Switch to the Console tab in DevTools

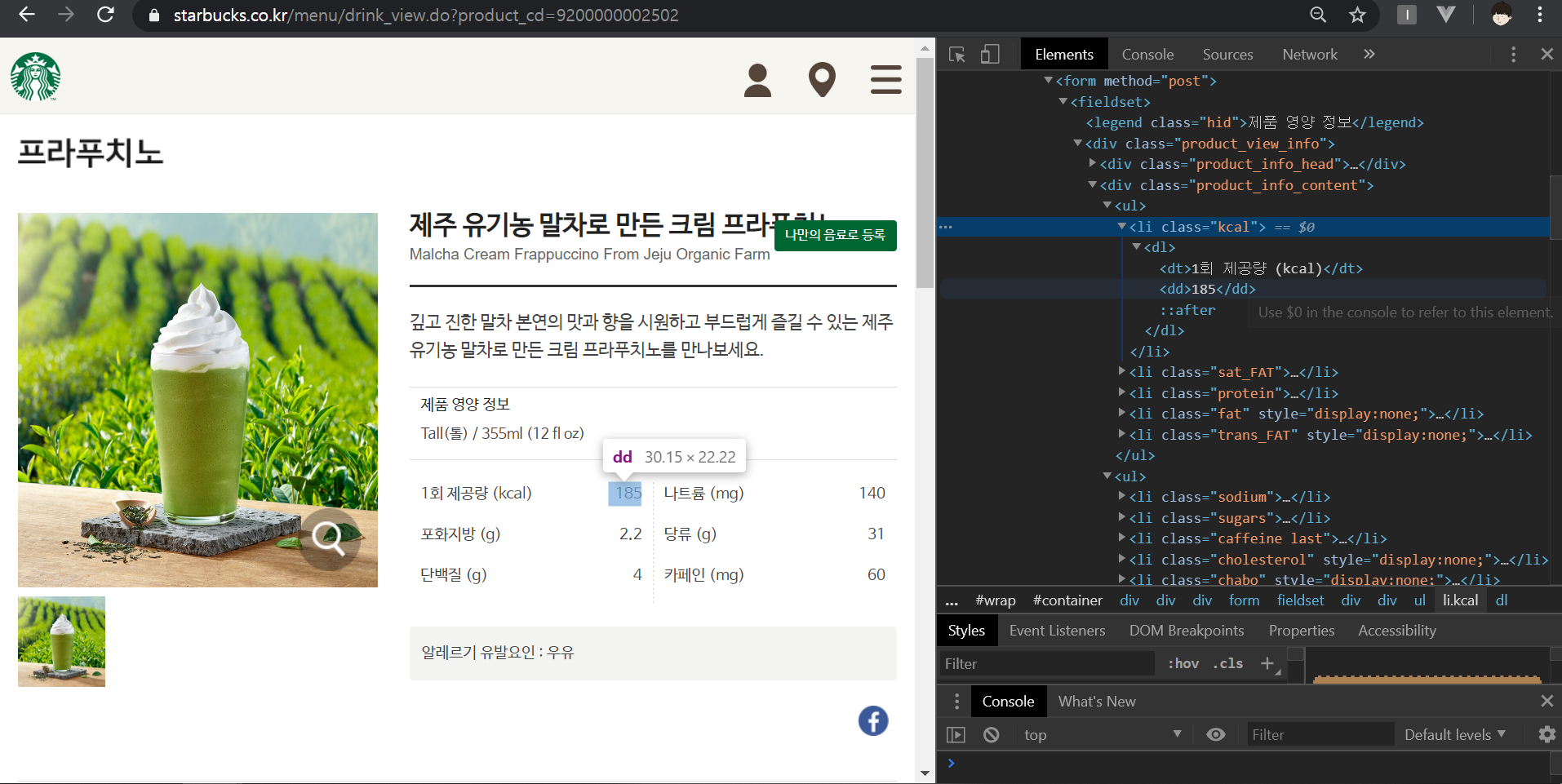pyautogui.click(x=1147, y=55)
